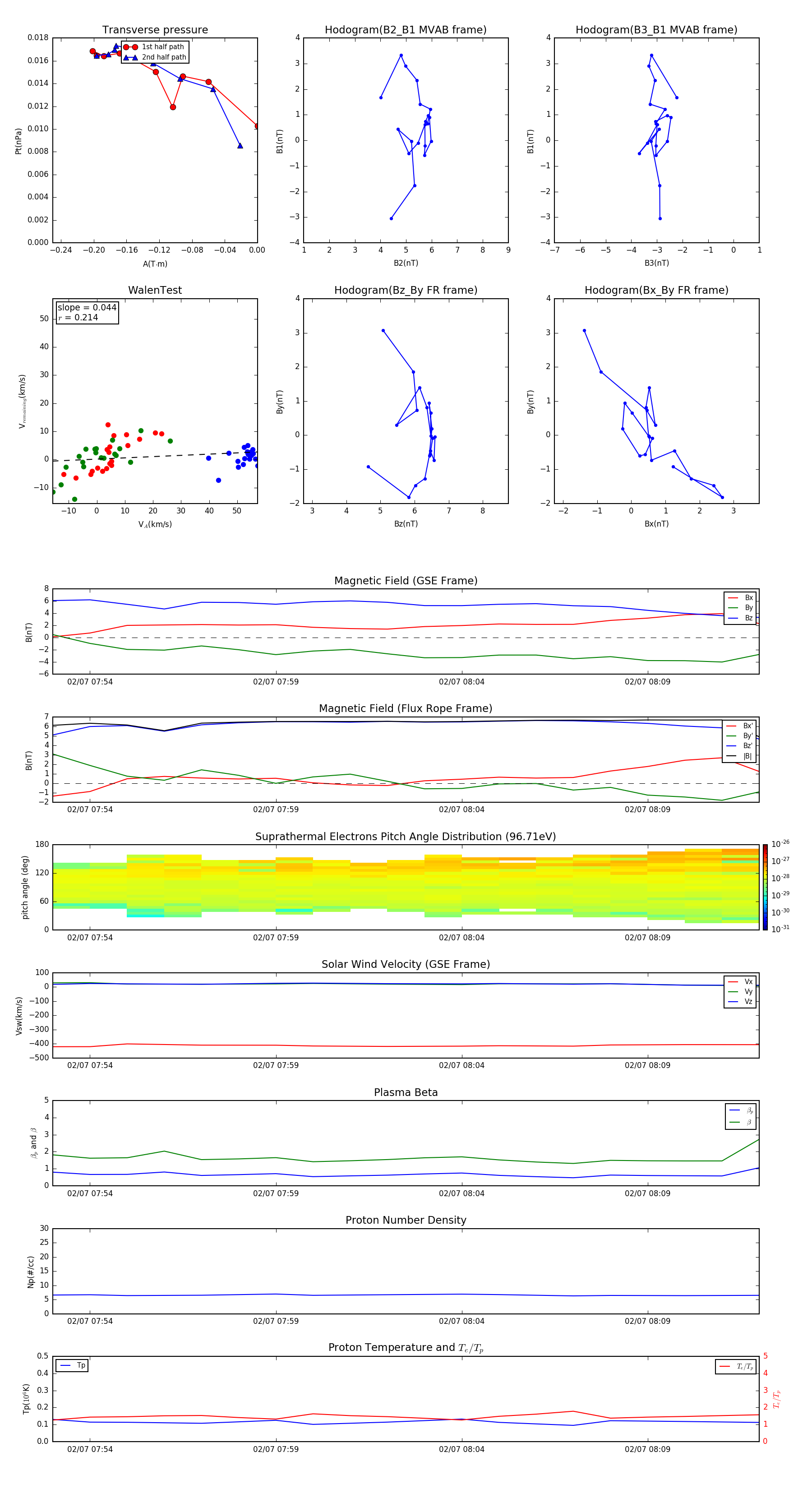
Task: Click the 'Bz' legend entry in GSE magnetic field
Action: [740, 619]
